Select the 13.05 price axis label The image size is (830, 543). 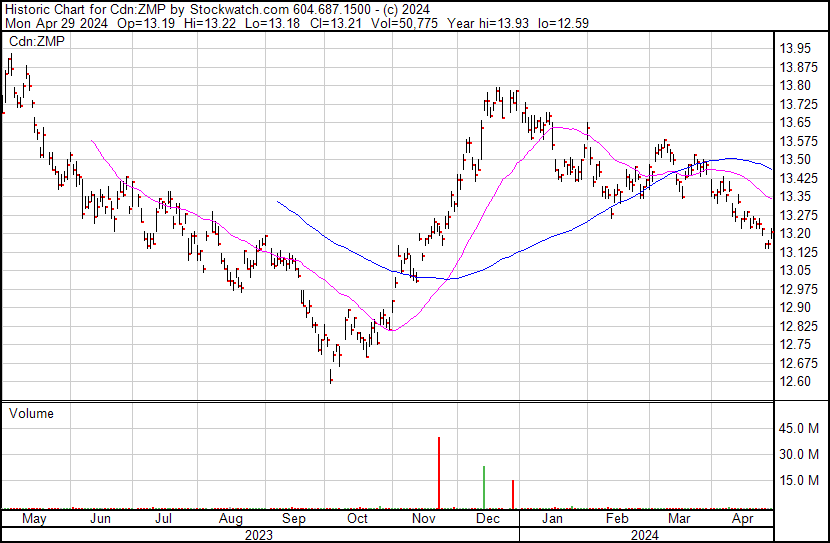[x=795, y=270]
